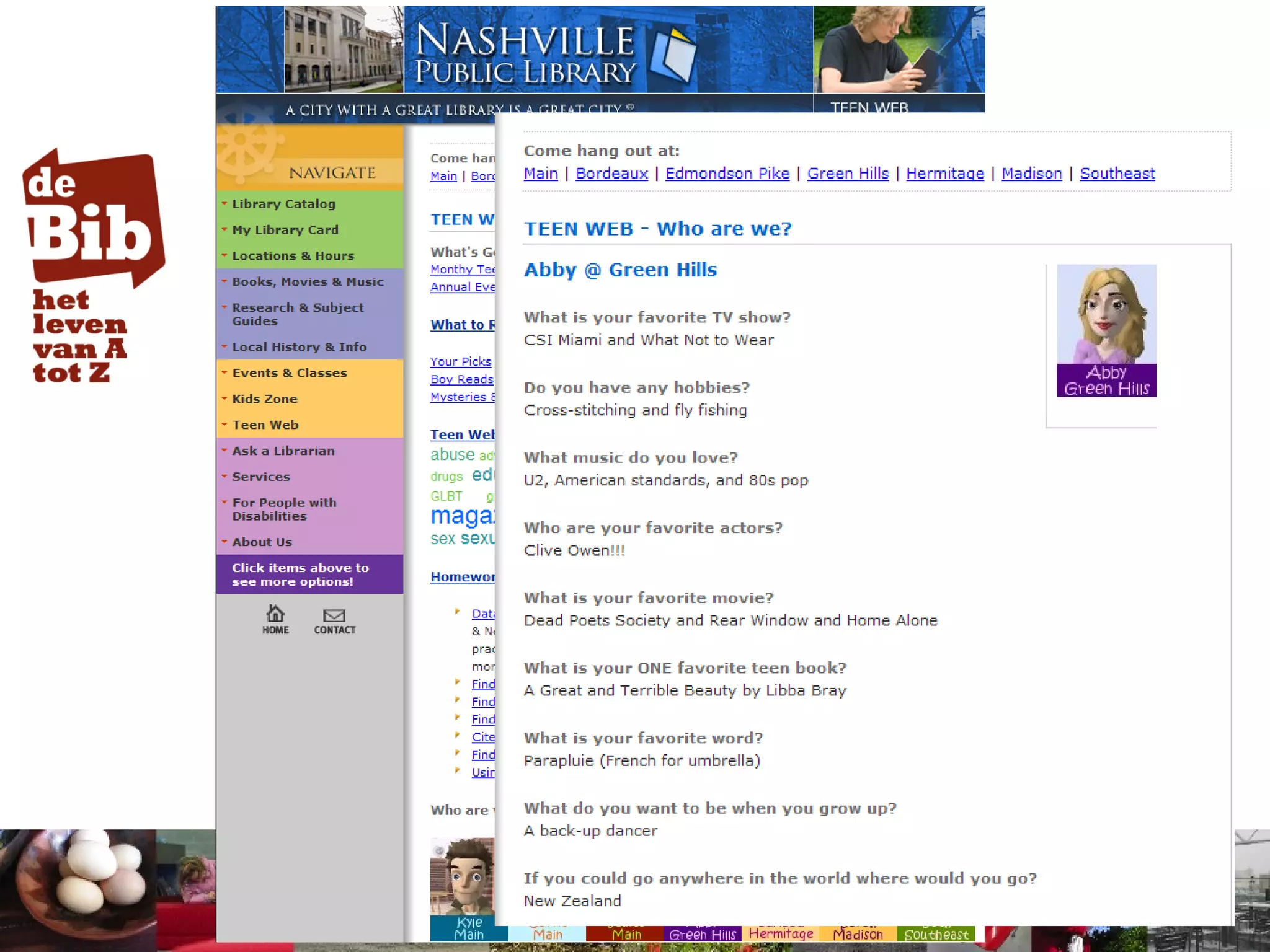The image size is (1270, 952).
Task: Open Ask a Librarian menu item
Action: [x=283, y=451]
